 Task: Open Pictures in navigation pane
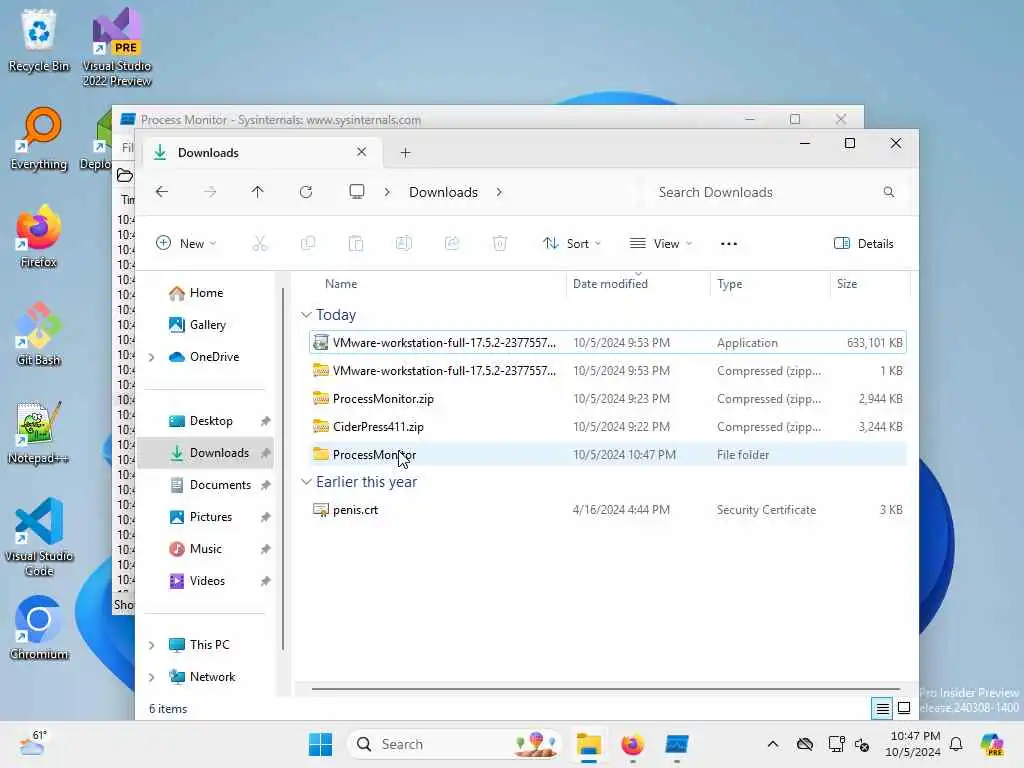(210, 517)
